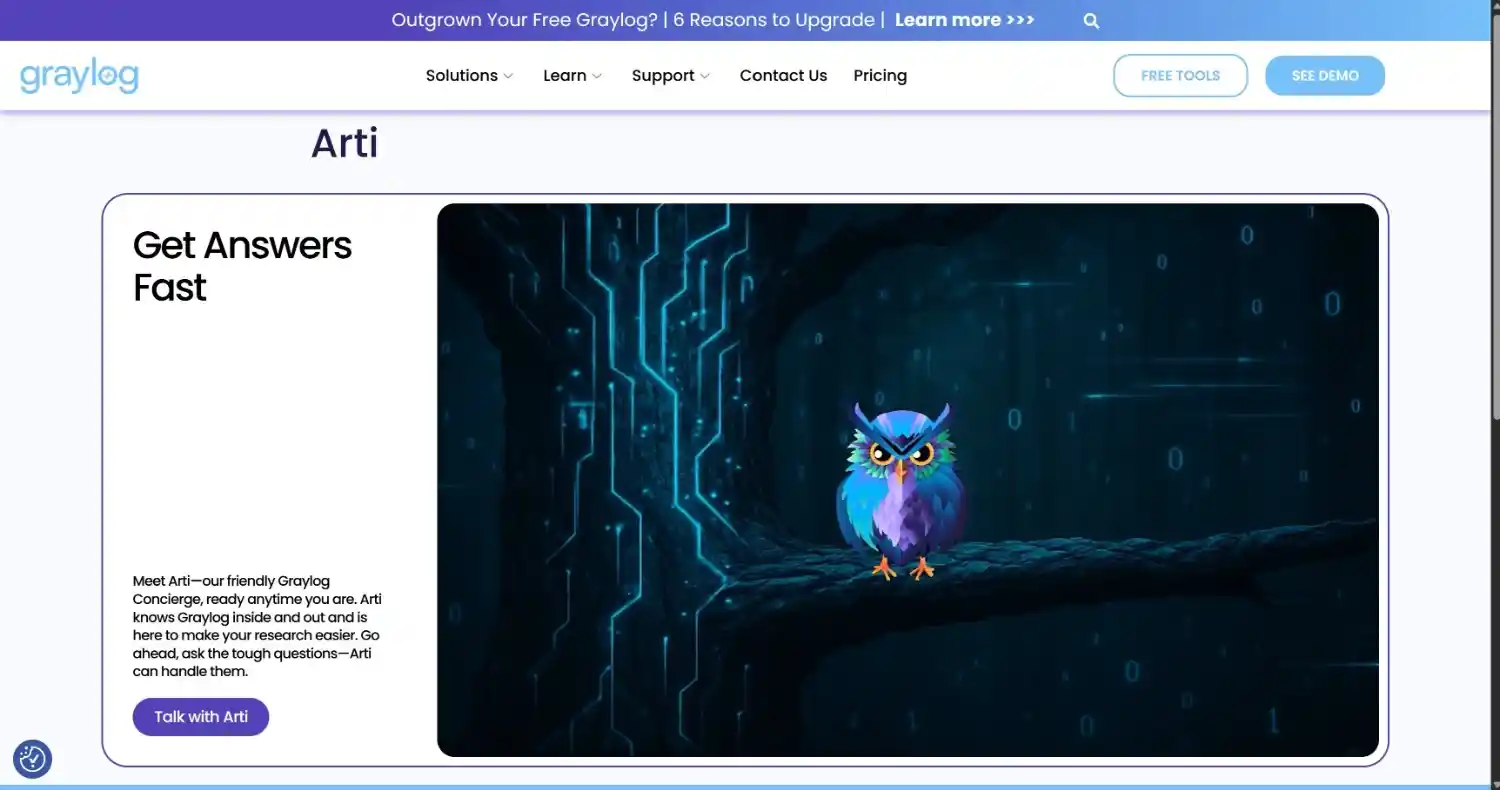Click the Arti page heading

(345, 143)
